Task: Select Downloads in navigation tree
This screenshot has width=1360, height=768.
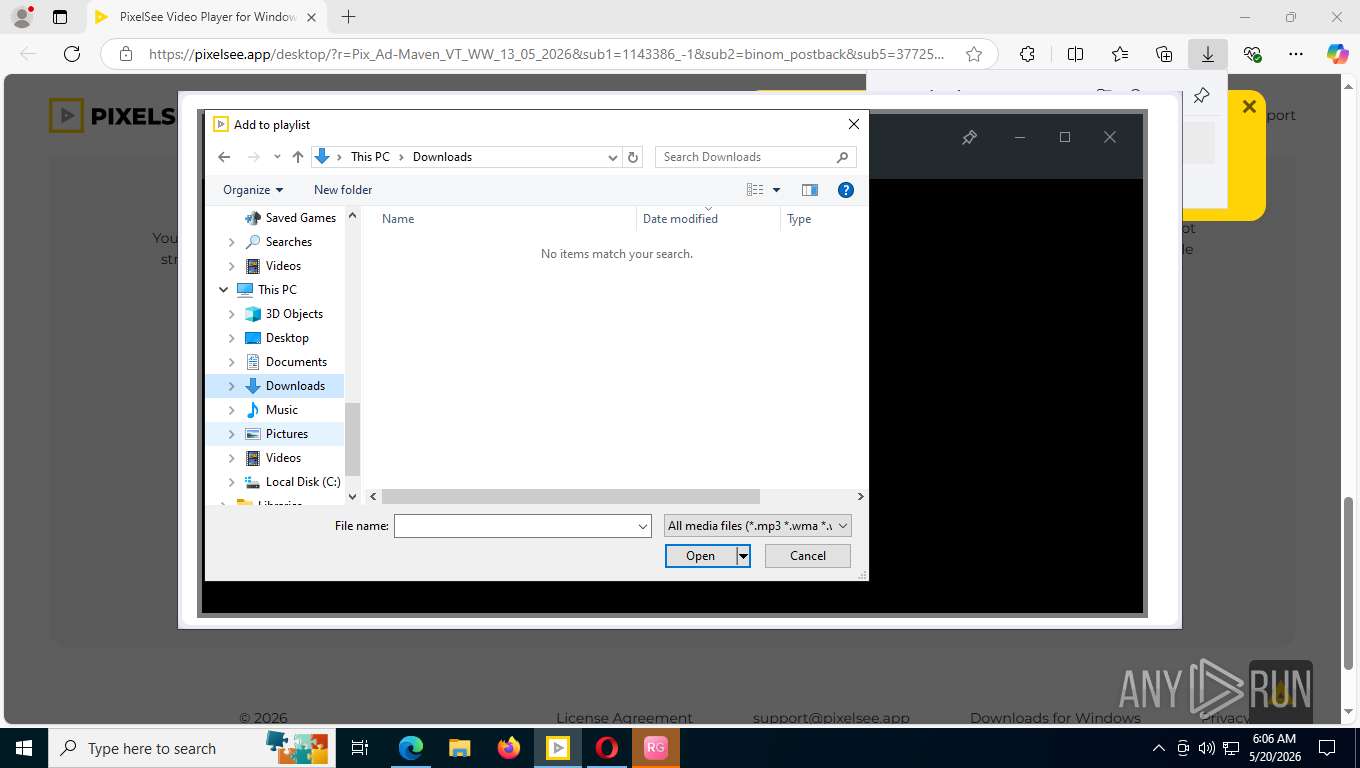Action: [x=295, y=386]
